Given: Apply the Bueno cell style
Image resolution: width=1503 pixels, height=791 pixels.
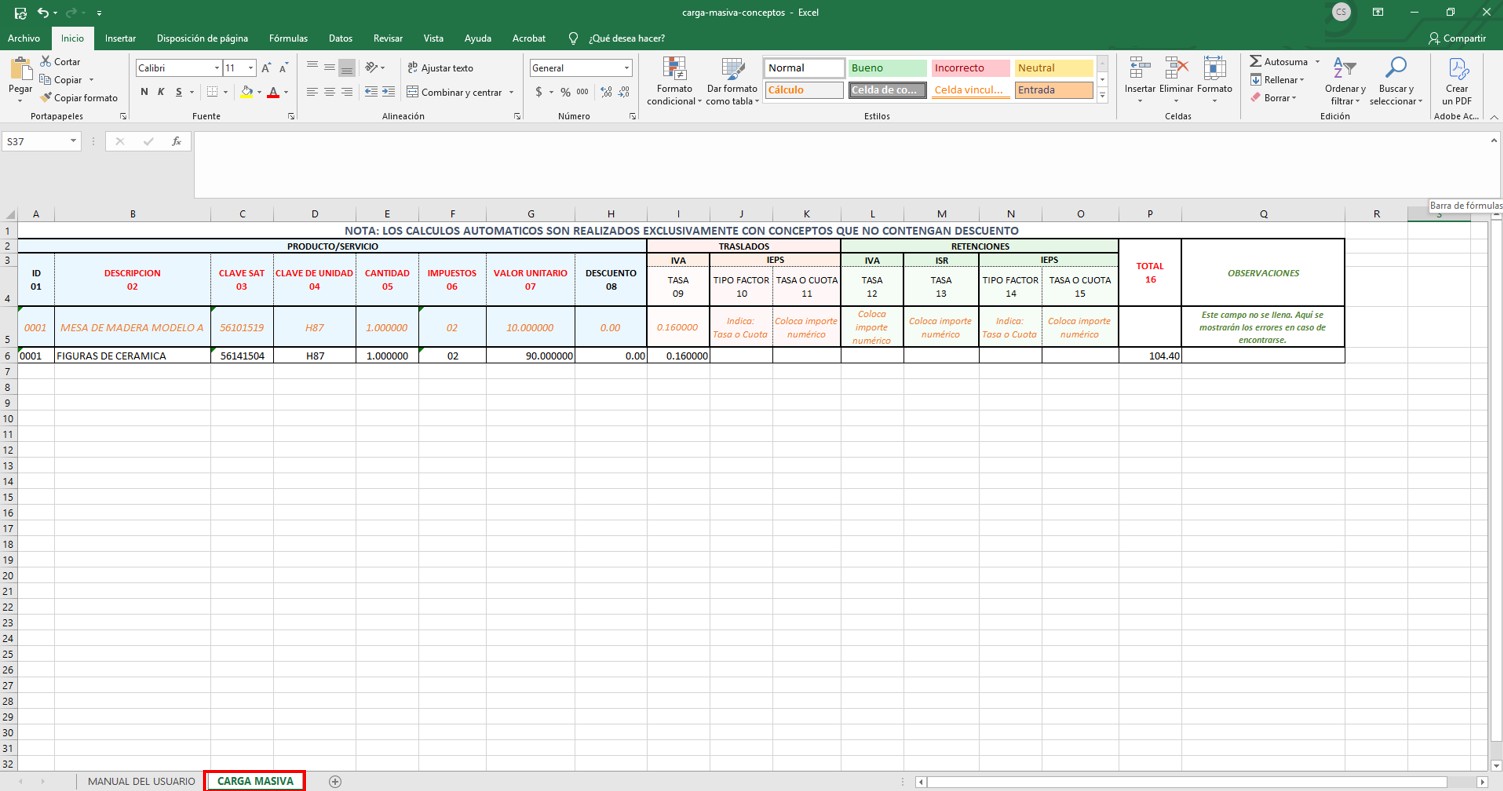Looking at the screenshot, I should click(x=887, y=68).
